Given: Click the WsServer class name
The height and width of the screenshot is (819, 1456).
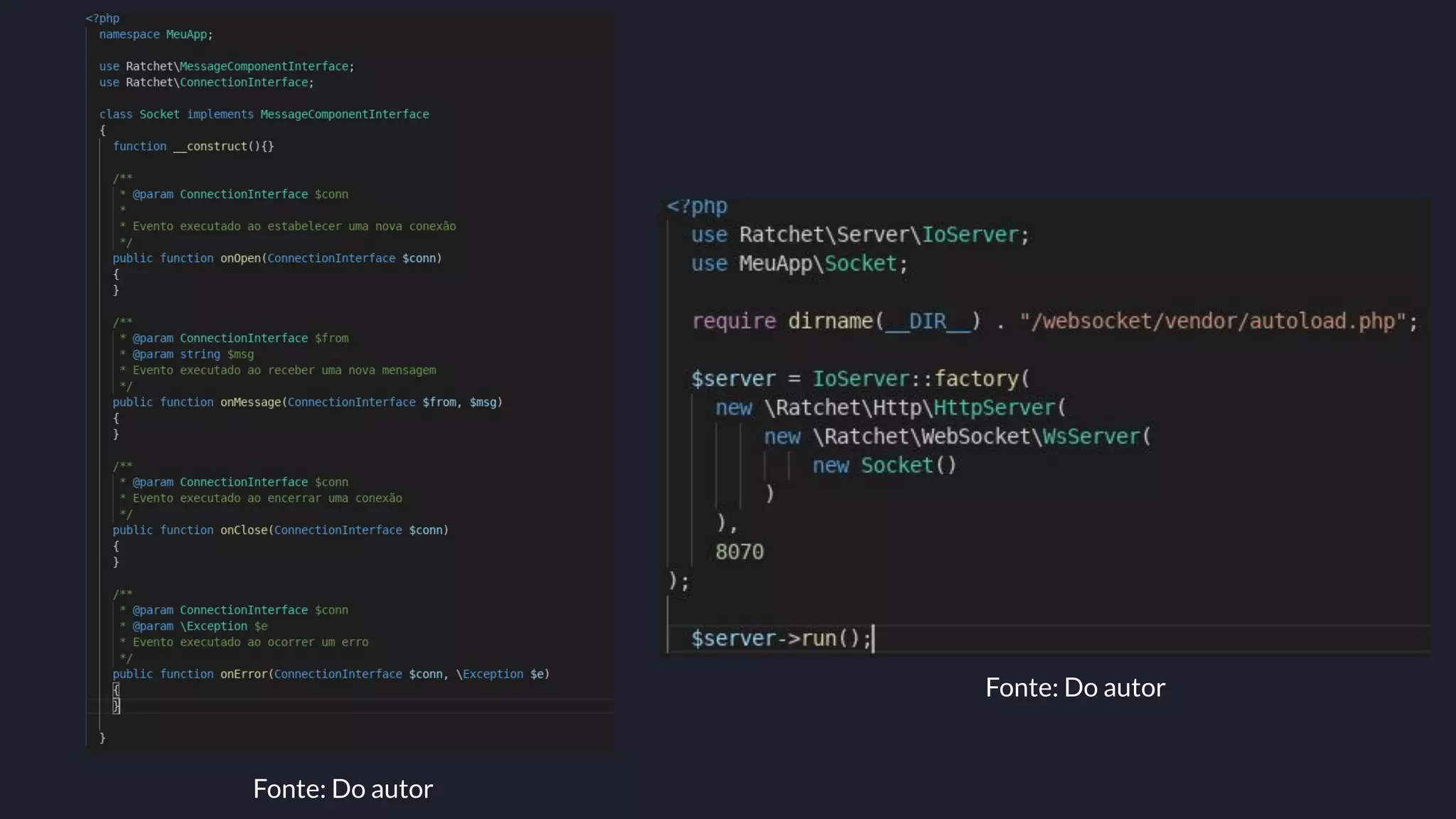Looking at the screenshot, I should pos(1091,437).
